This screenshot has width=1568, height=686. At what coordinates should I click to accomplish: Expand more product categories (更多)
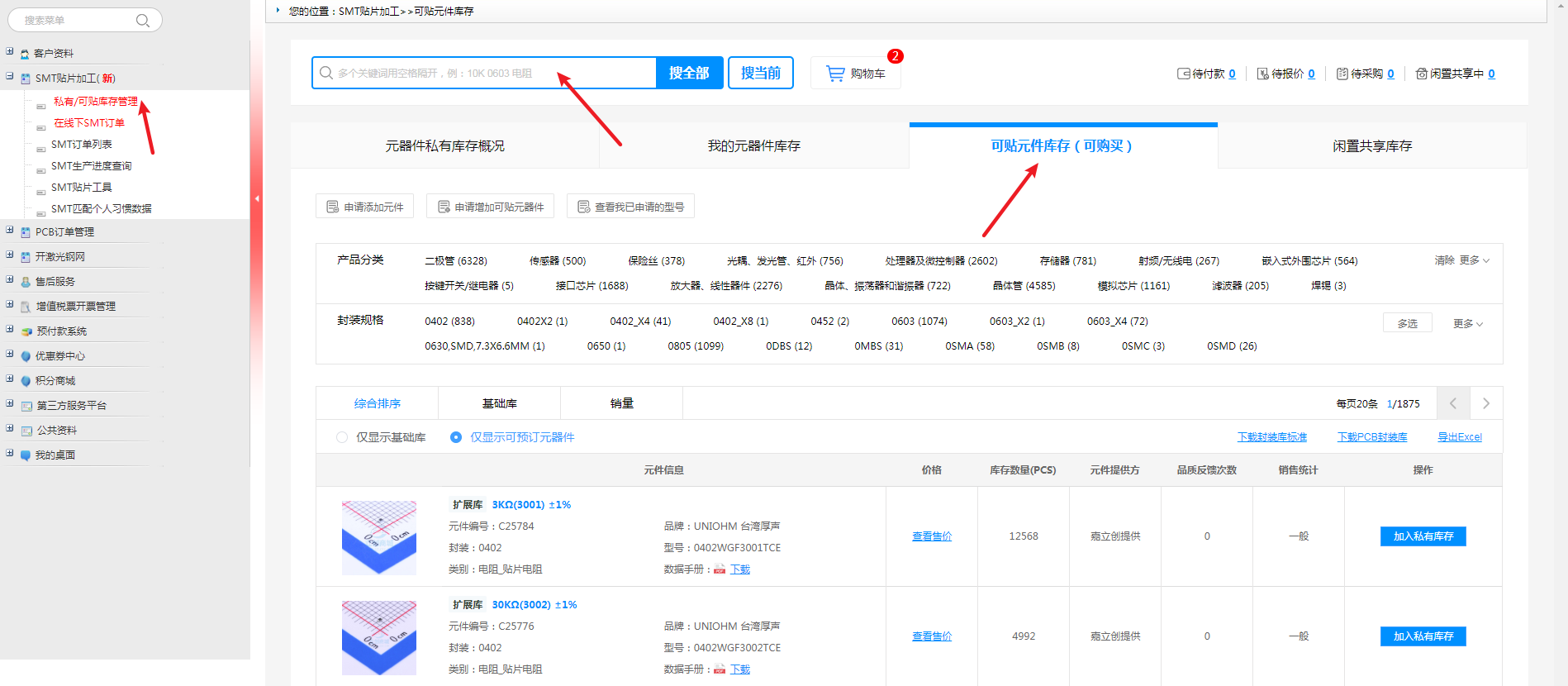(x=1474, y=260)
